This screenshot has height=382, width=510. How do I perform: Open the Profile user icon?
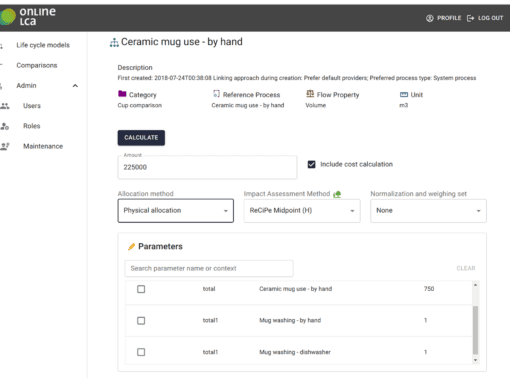(430, 18)
